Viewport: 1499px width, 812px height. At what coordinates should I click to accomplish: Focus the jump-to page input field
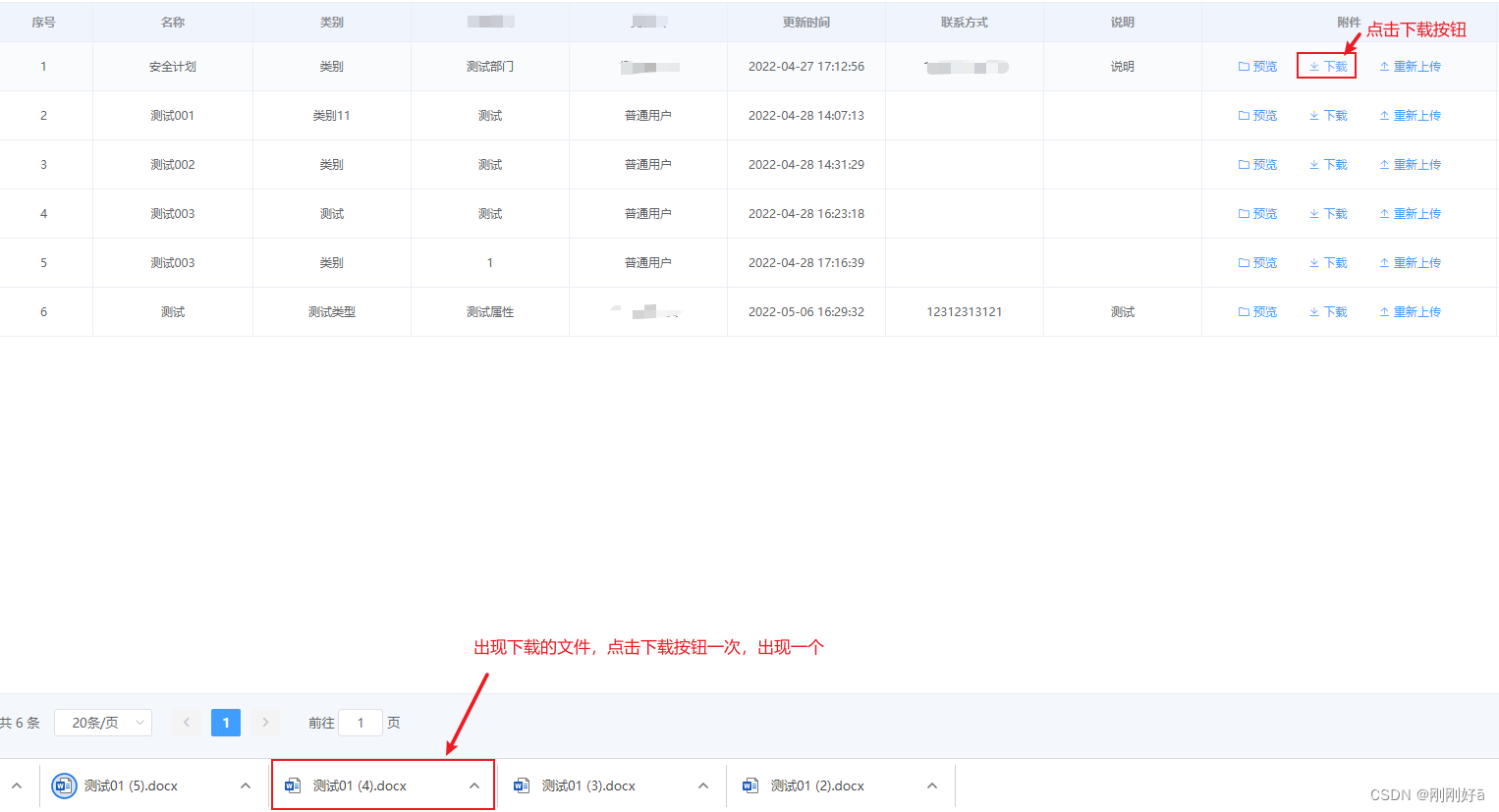(x=361, y=723)
